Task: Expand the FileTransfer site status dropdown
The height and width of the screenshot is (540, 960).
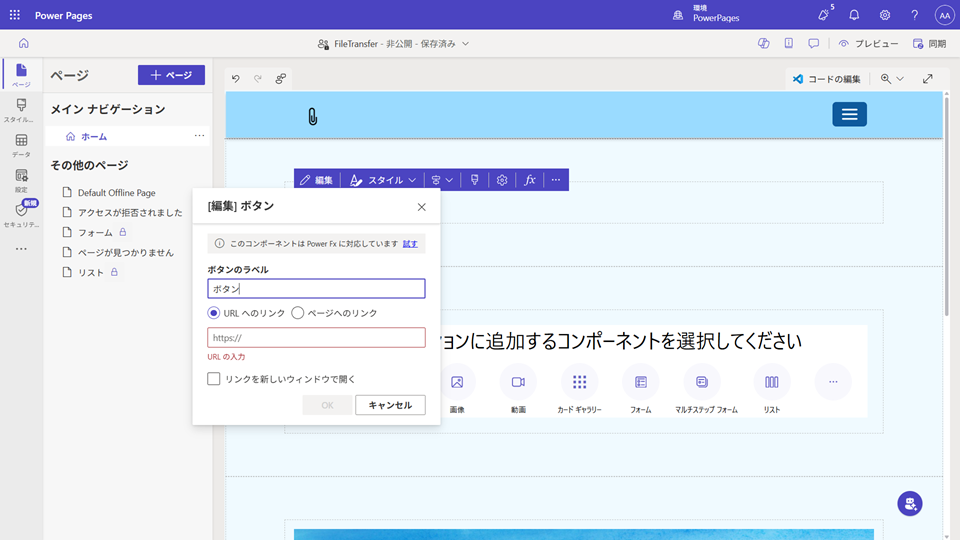Action: (465, 44)
